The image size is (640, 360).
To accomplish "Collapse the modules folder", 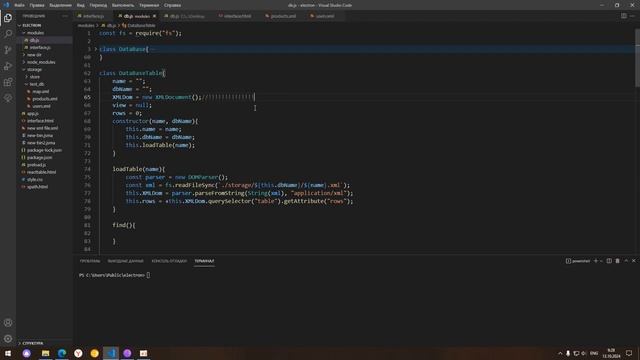I will 36,33.
